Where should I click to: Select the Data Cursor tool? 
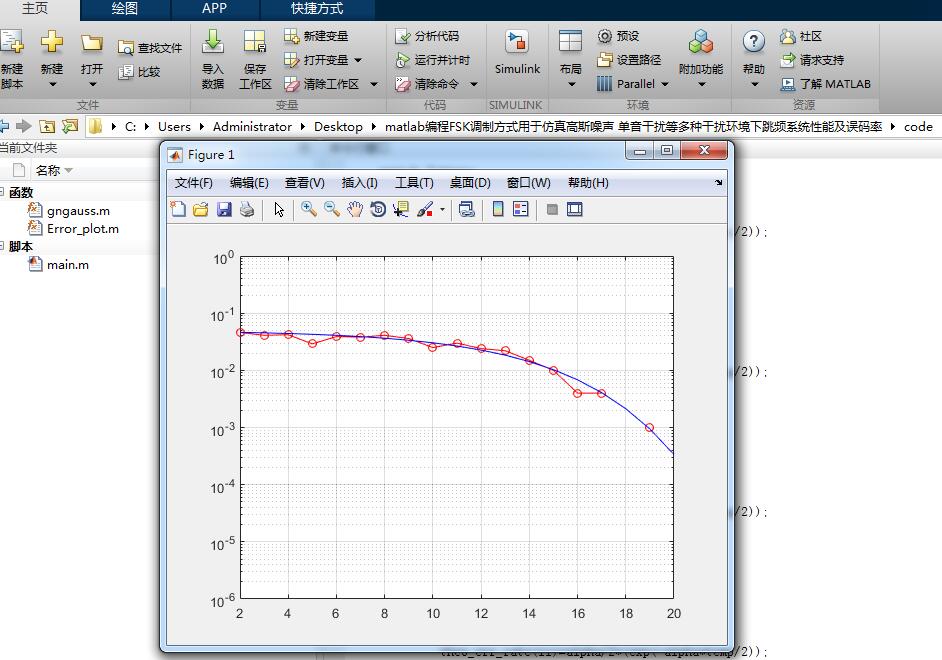[401, 209]
